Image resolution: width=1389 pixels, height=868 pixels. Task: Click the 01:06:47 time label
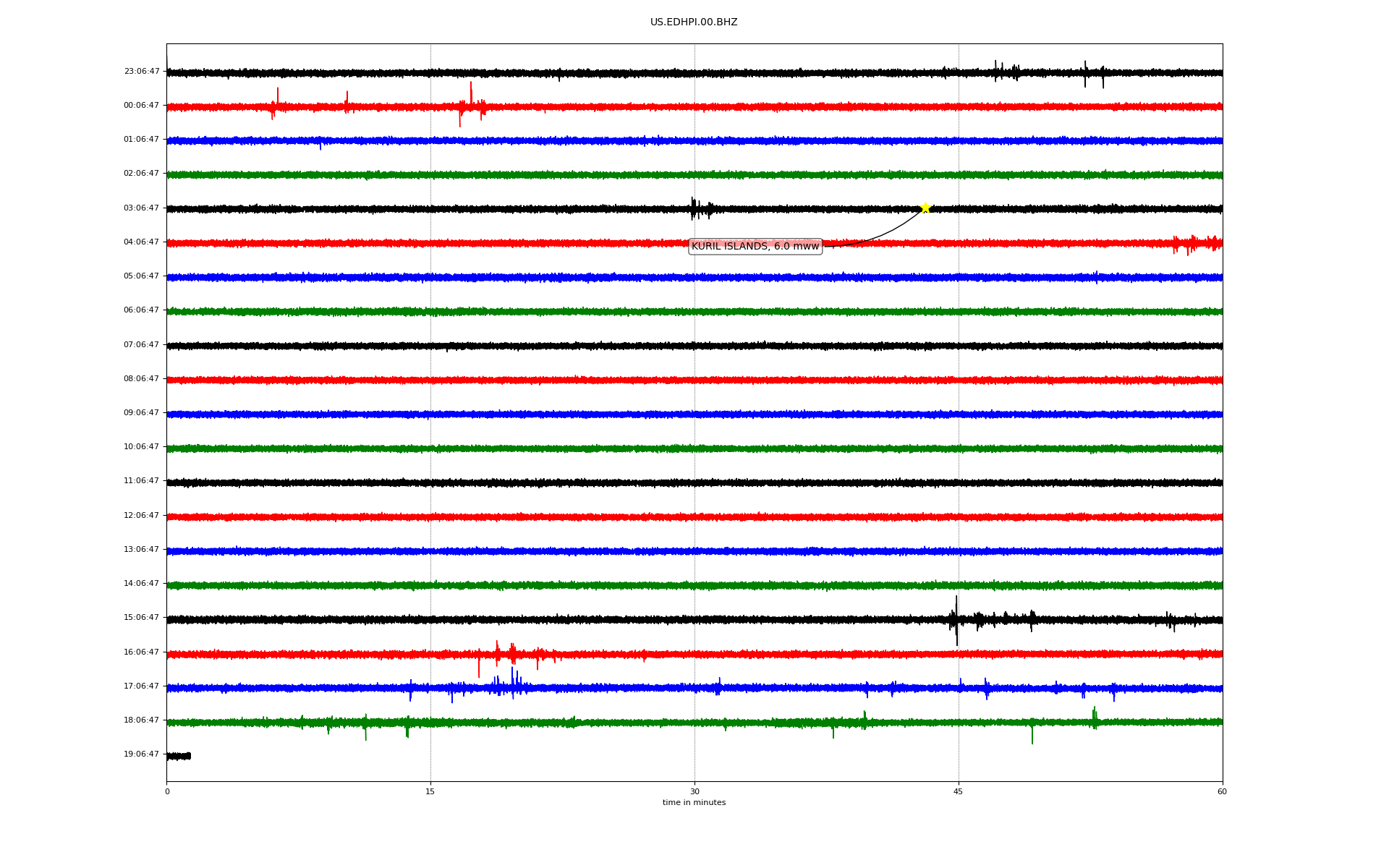click(x=142, y=140)
